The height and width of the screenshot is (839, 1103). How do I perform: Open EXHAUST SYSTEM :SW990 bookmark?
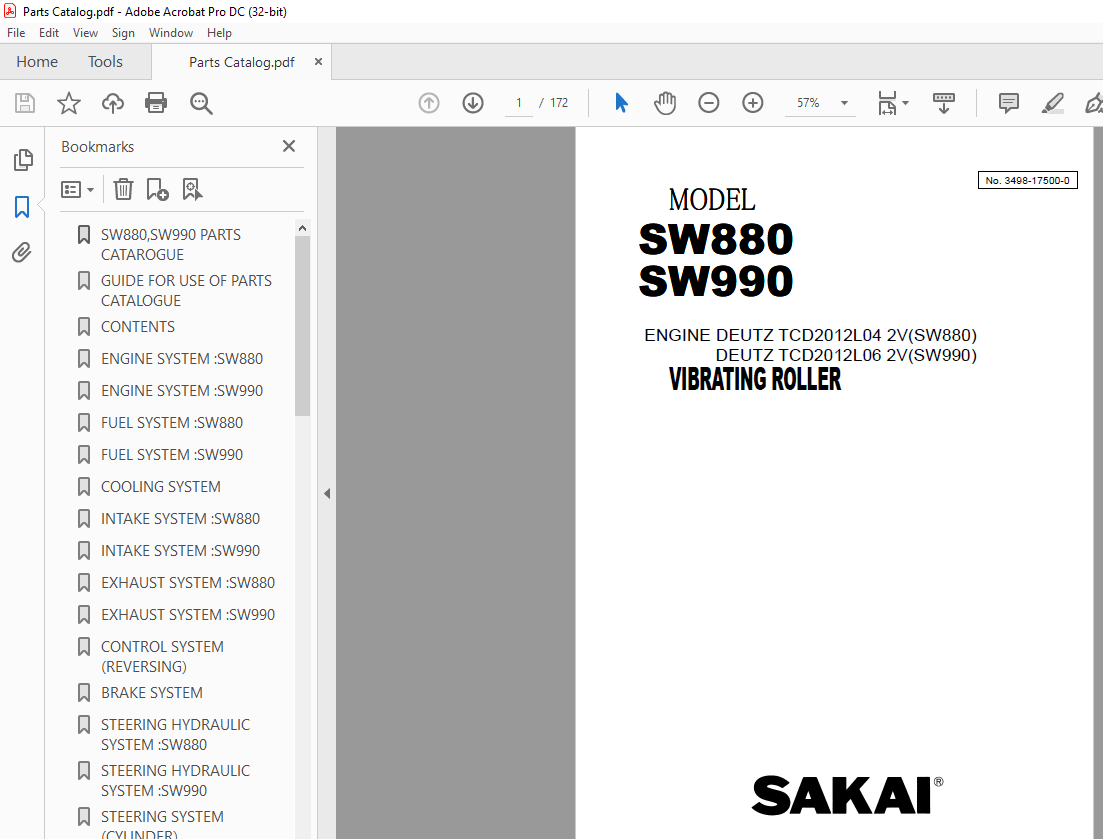[x=188, y=615]
